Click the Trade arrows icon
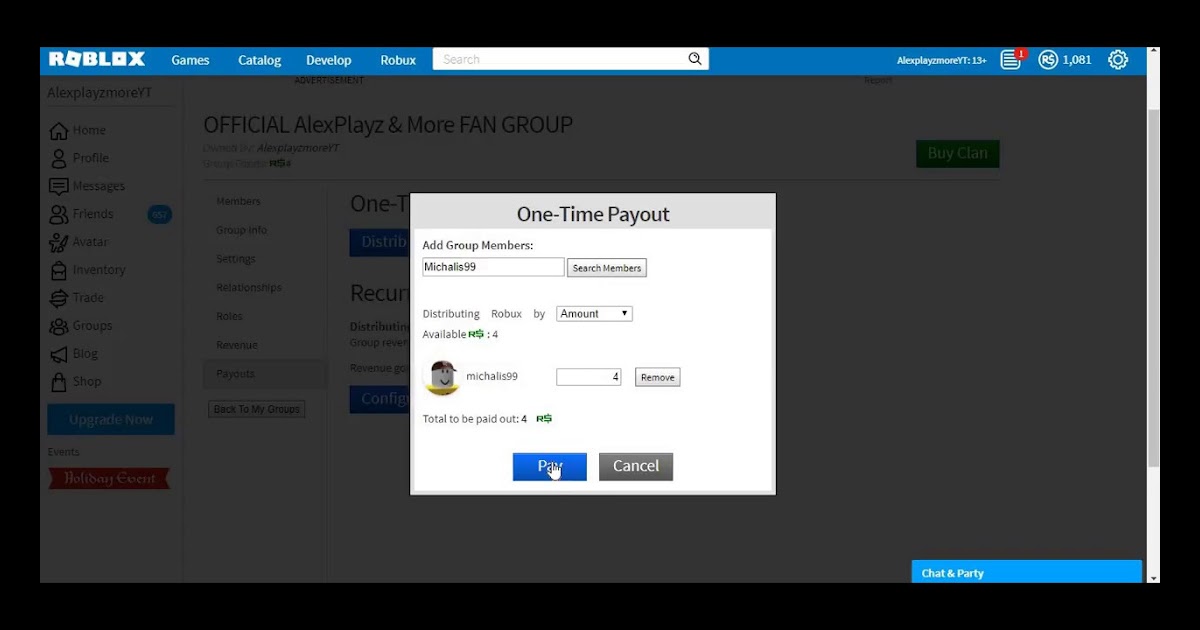This screenshot has height=630, width=1200. click(x=59, y=298)
